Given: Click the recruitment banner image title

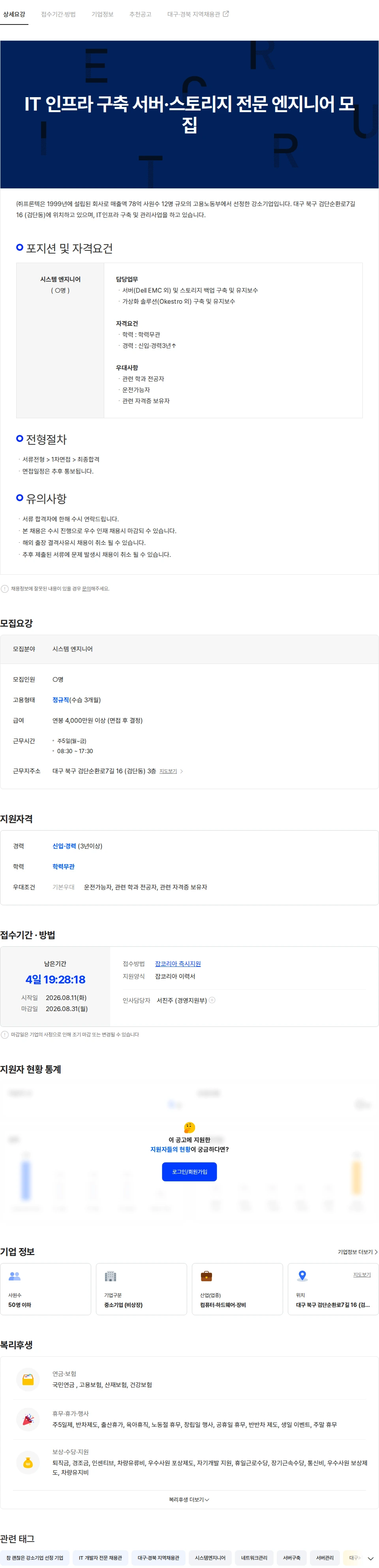Looking at the screenshot, I should (x=189, y=115).
